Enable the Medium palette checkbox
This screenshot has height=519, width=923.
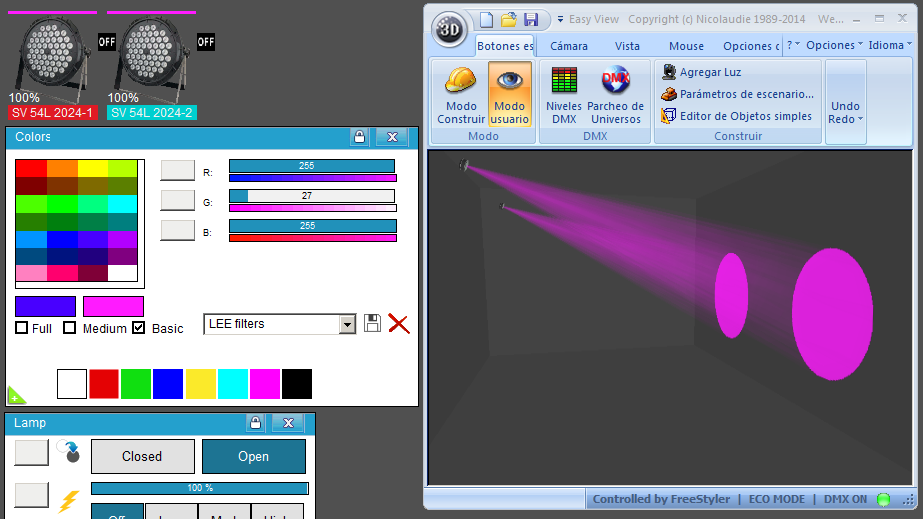pos(69,328)
